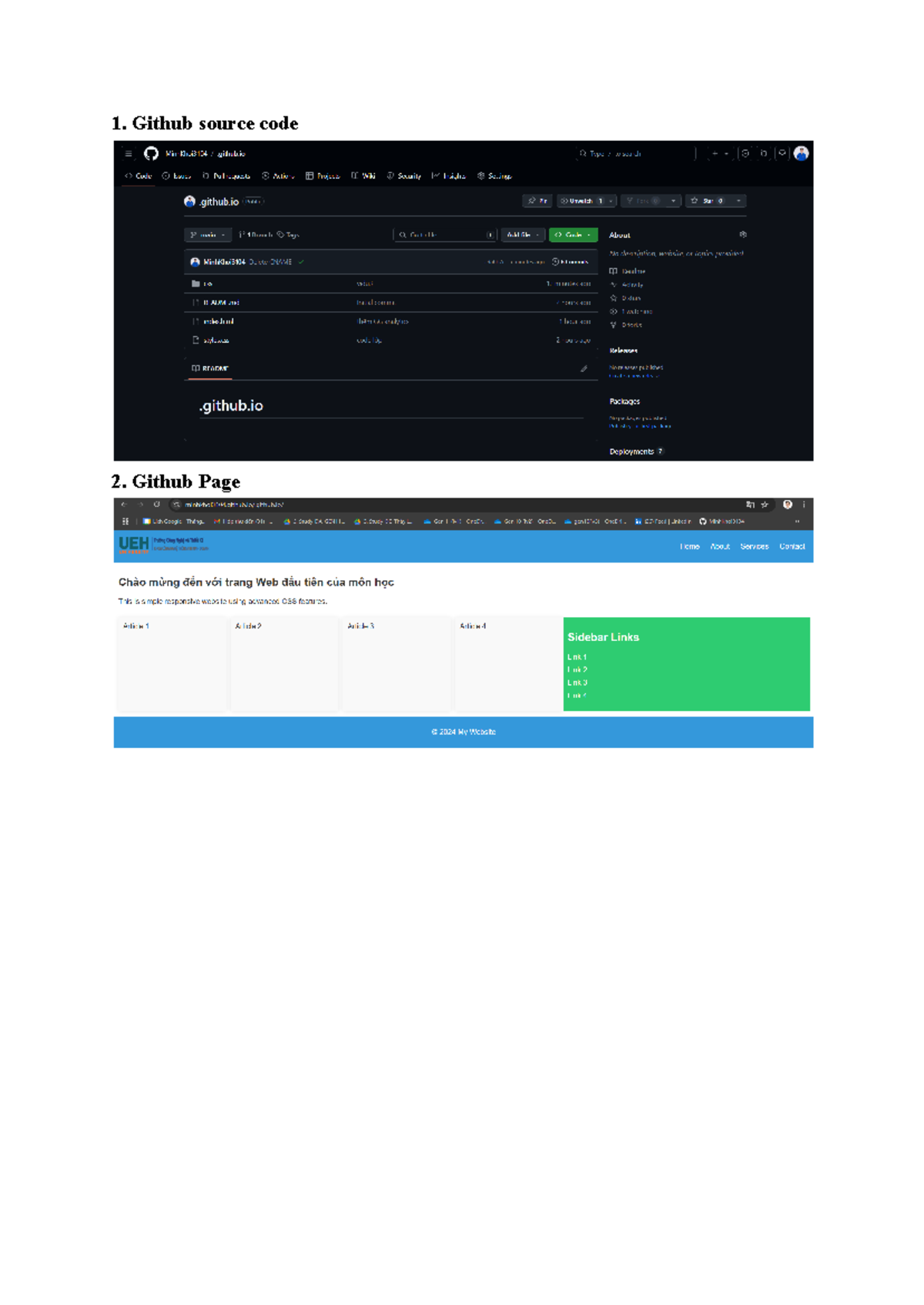This screenshot has width=924, height=1305.
Task: Click the Pin repository button
Action: (537, 201)
